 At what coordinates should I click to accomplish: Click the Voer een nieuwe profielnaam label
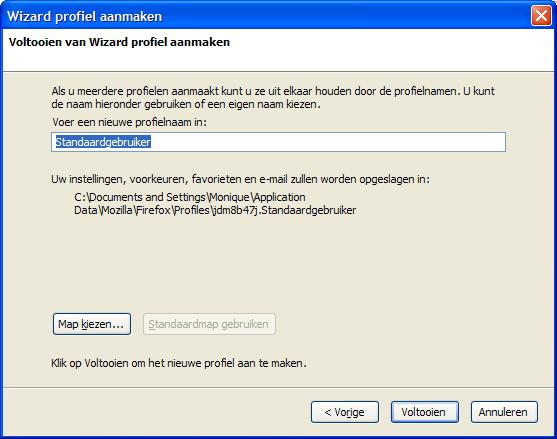pyautogui.click(x=129, y=122)
